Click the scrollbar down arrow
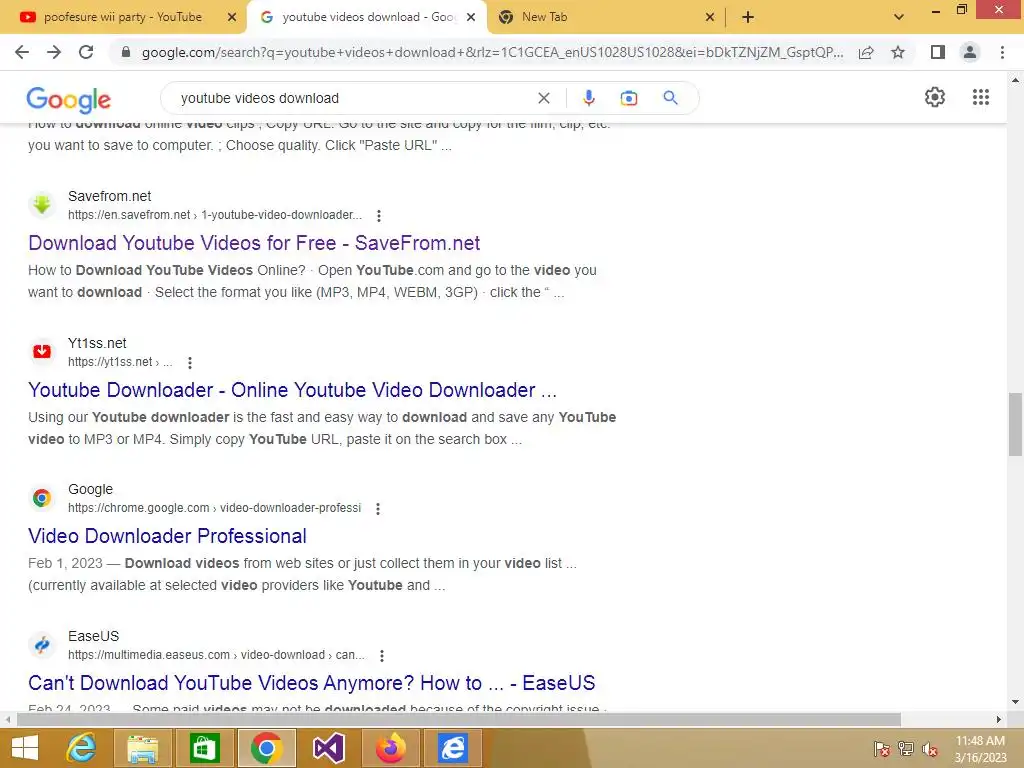Viewport: 1024px width, 768px height. [x=1015, y=702]
